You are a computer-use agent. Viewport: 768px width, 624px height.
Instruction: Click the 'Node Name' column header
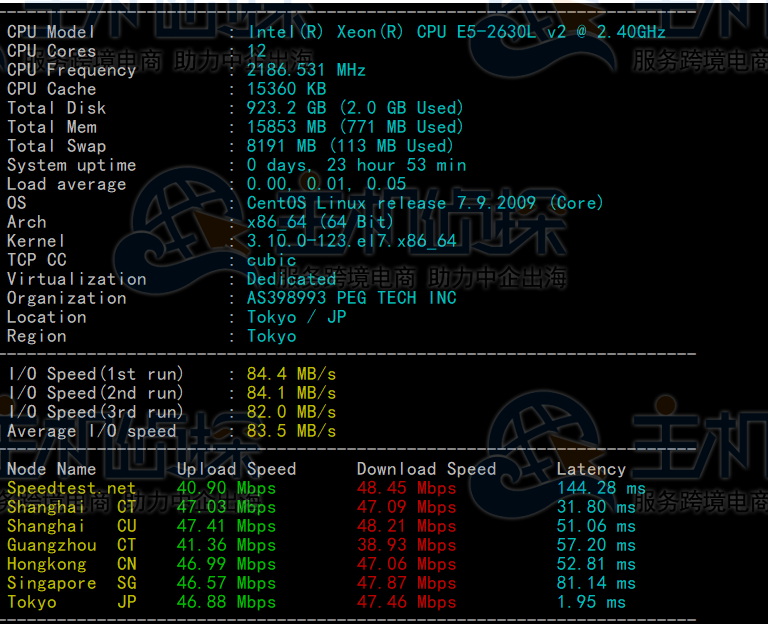51,470
